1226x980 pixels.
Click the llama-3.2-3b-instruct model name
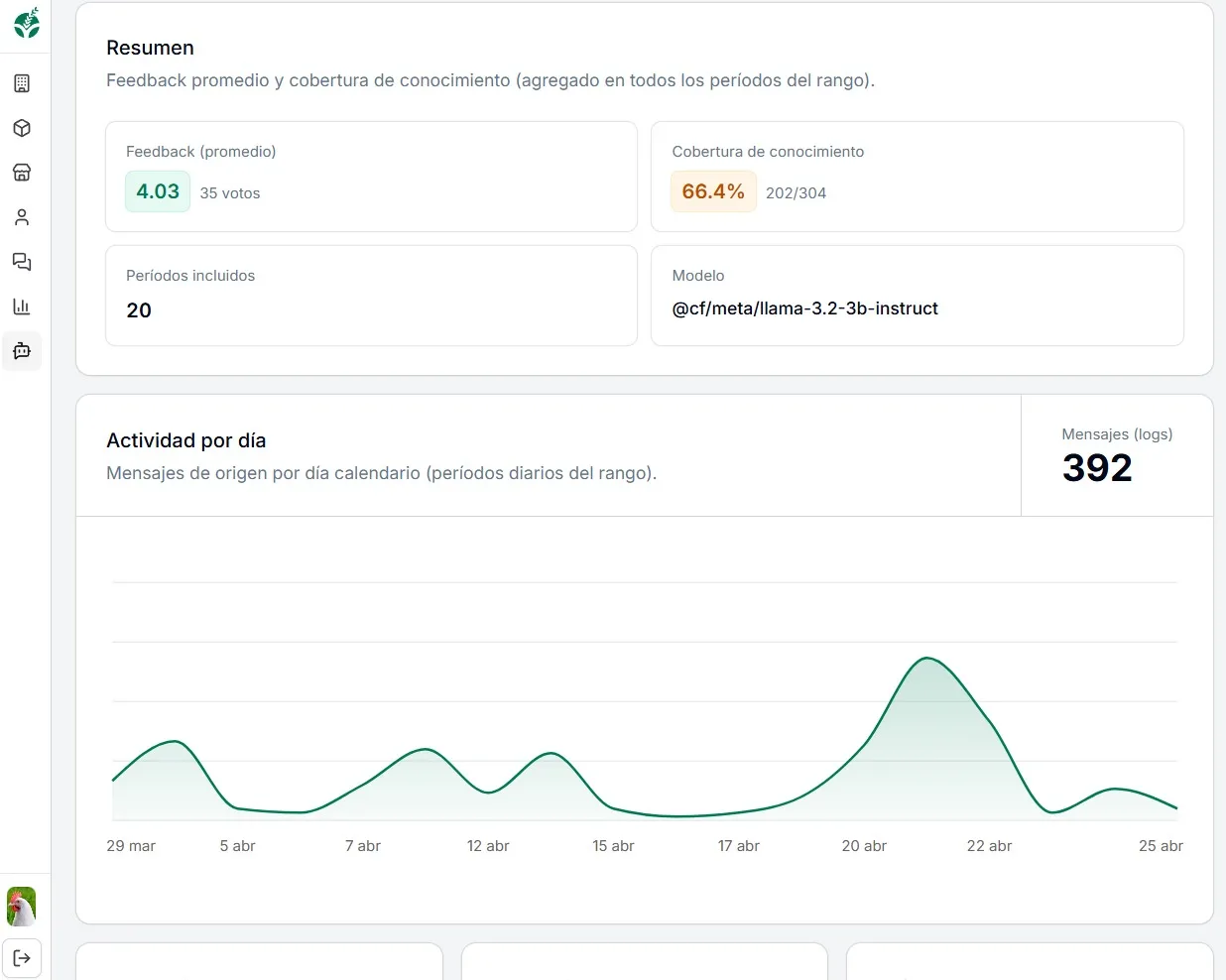804,308
